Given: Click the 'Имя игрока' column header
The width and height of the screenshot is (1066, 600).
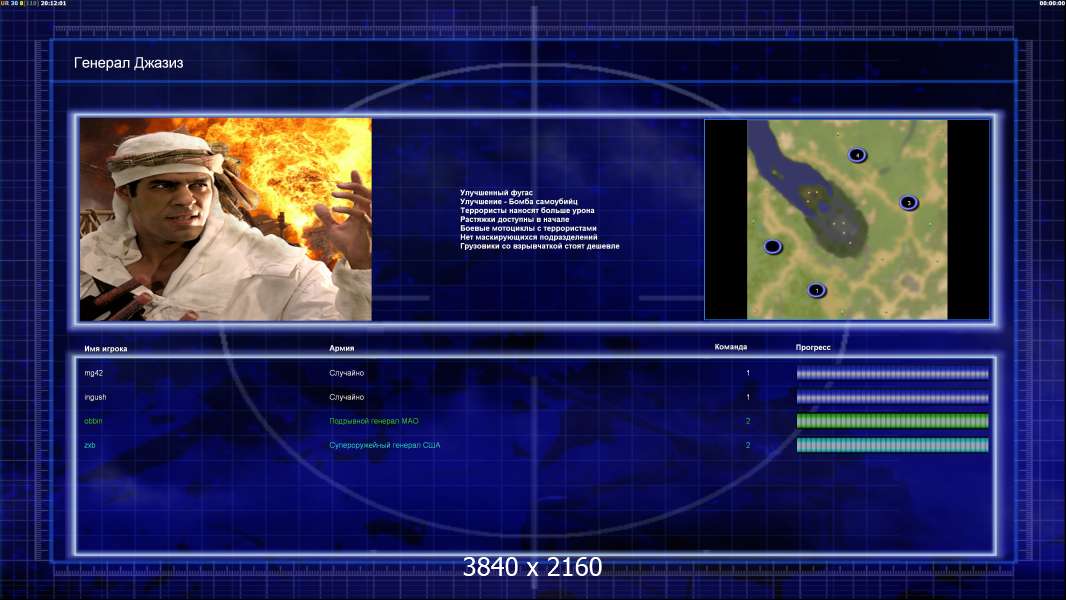Looking at the screenshot, I should click(x=105, y=349).
